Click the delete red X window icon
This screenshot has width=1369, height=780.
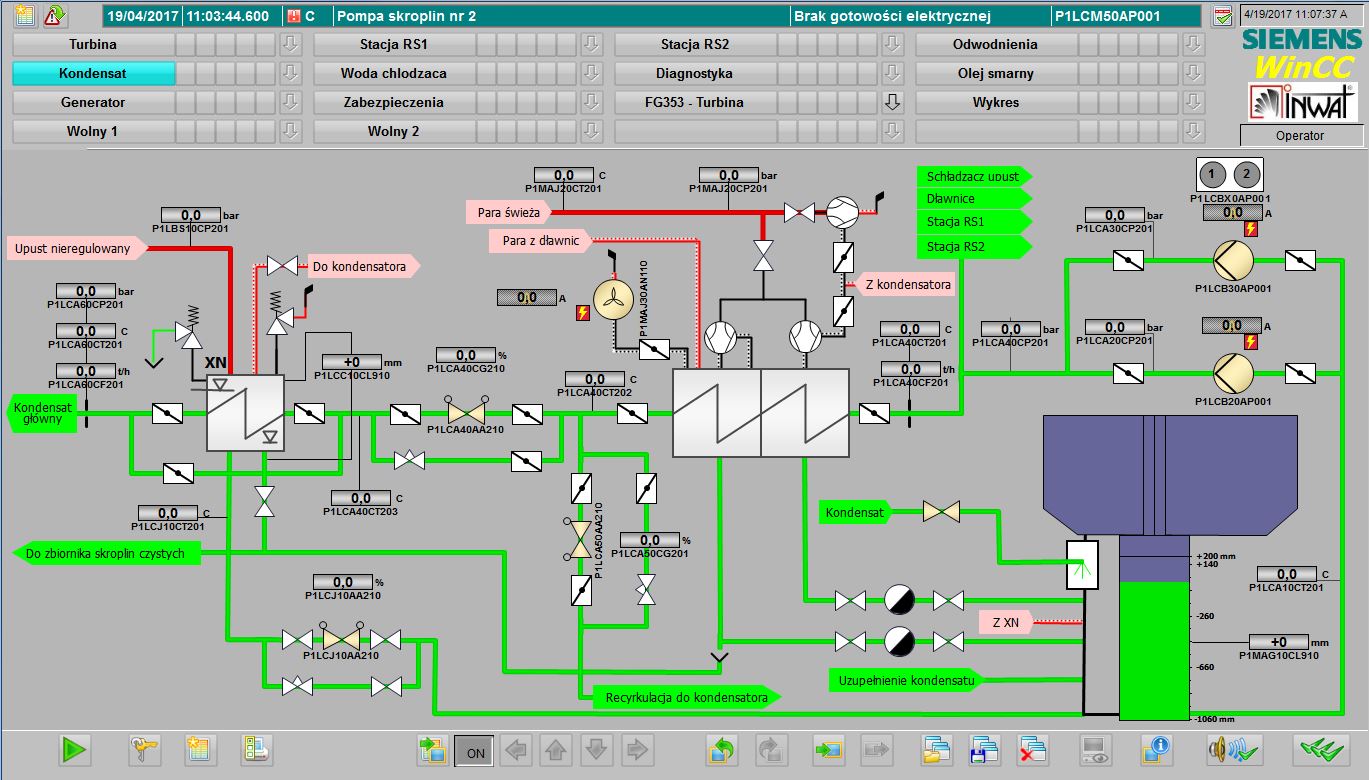click(x=1032, y=749)
